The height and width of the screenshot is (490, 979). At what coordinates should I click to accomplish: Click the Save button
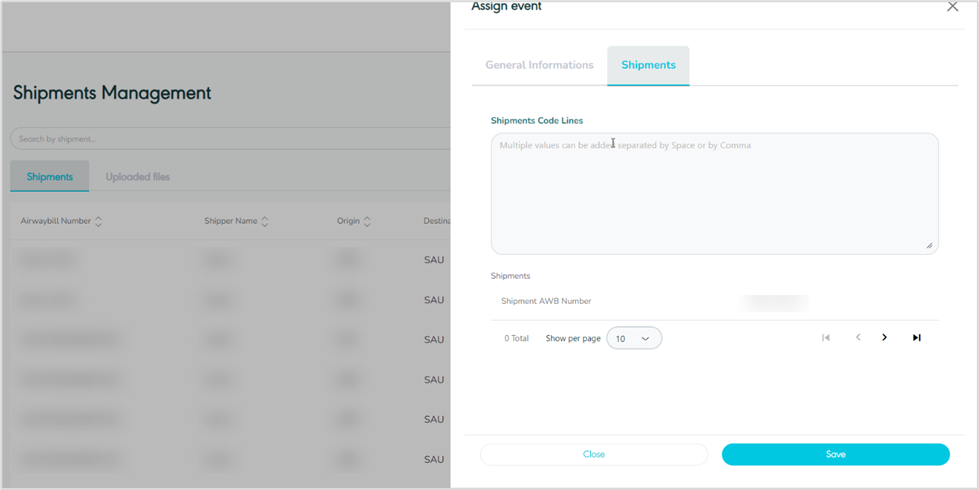835,454
